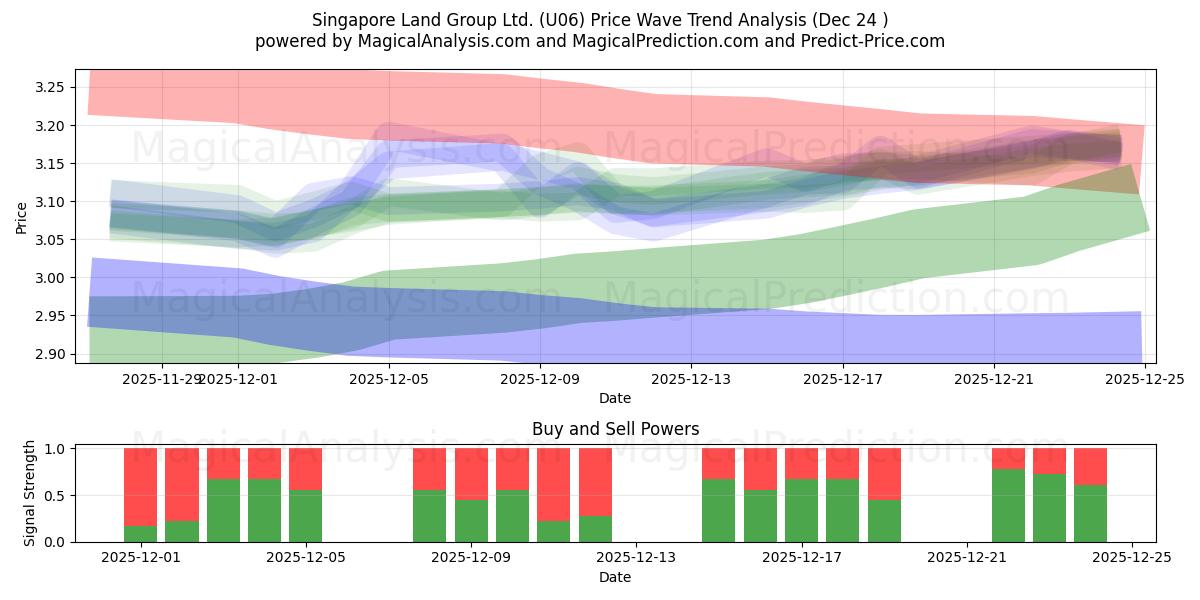The image size is (1200, 600).
Task: Select the 3.25 price tick label
Action: pyautogui.click(x=55, y=88)
